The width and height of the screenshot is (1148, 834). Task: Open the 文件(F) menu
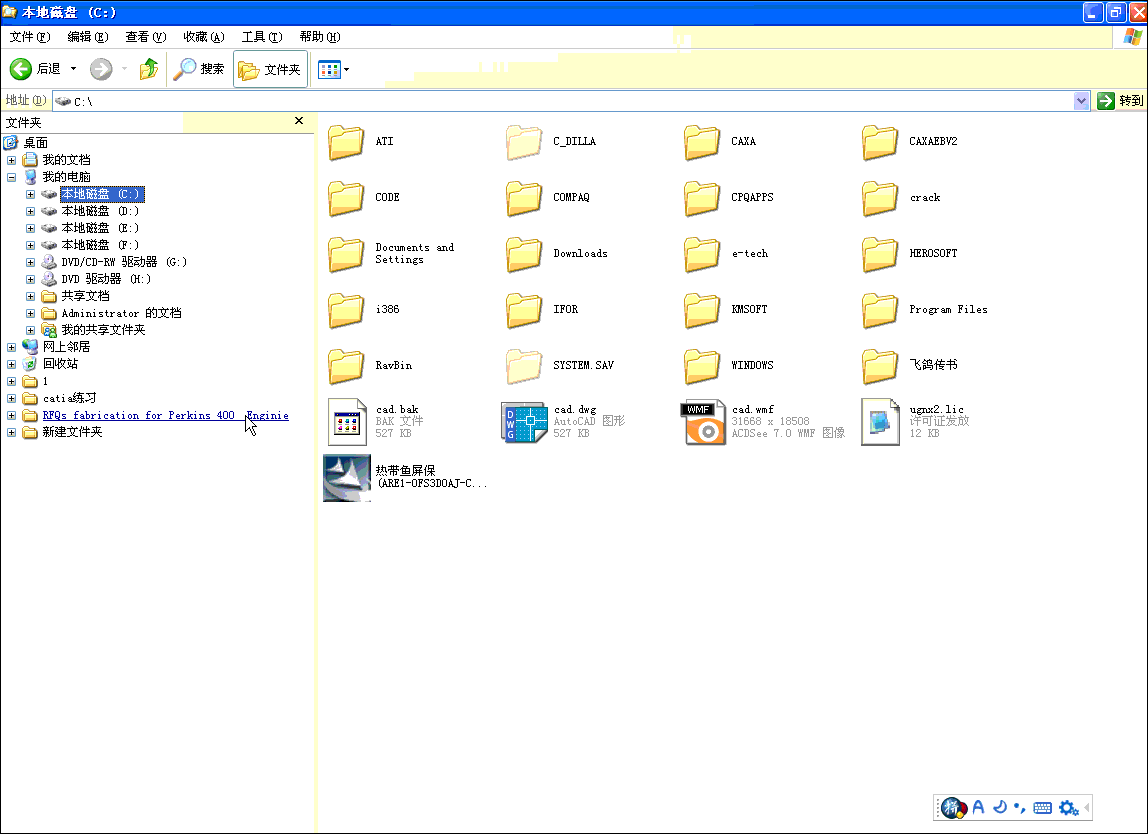pos(30,37)
